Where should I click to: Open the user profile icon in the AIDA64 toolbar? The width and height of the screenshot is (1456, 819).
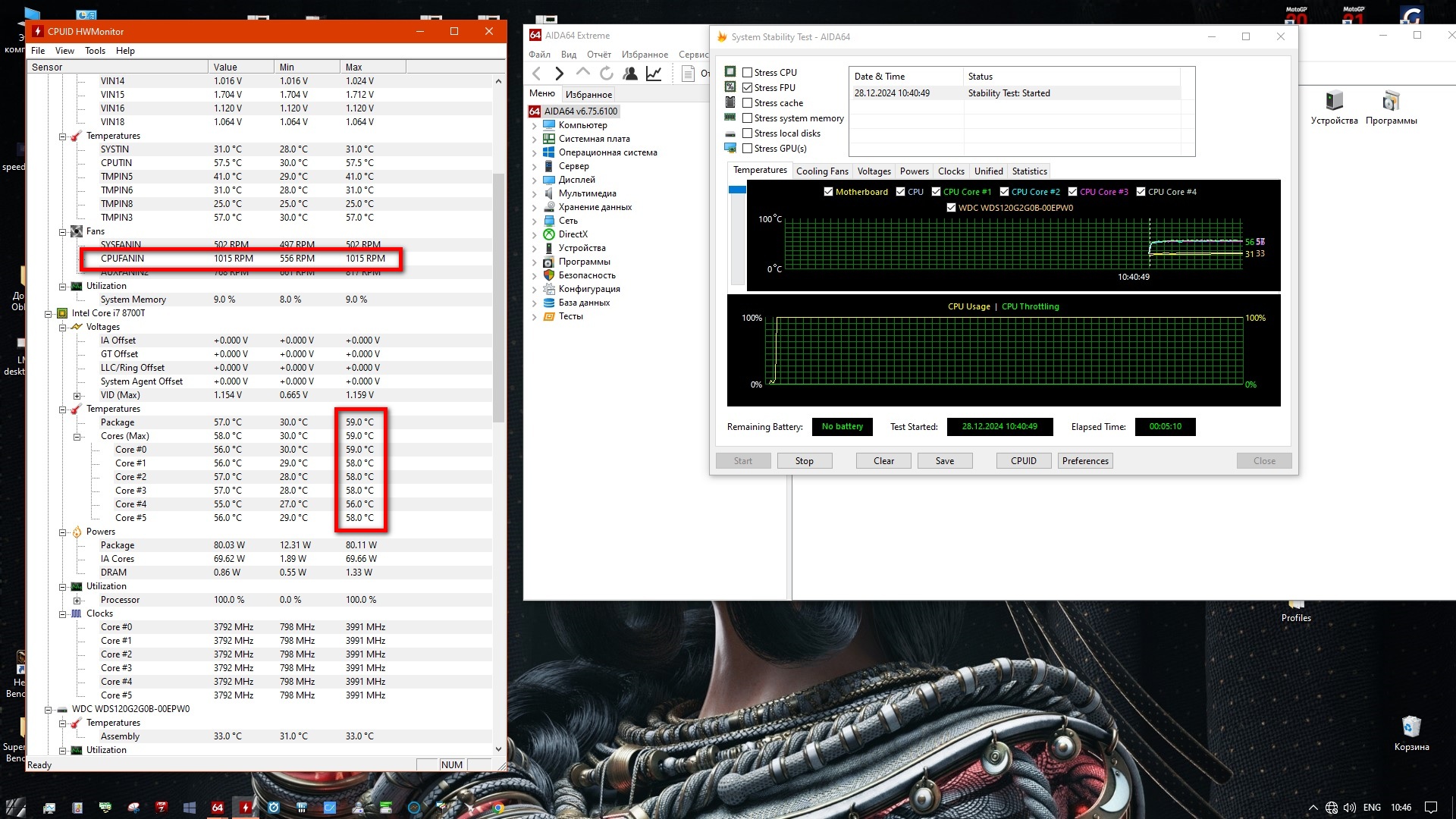[x=630, y=74]
